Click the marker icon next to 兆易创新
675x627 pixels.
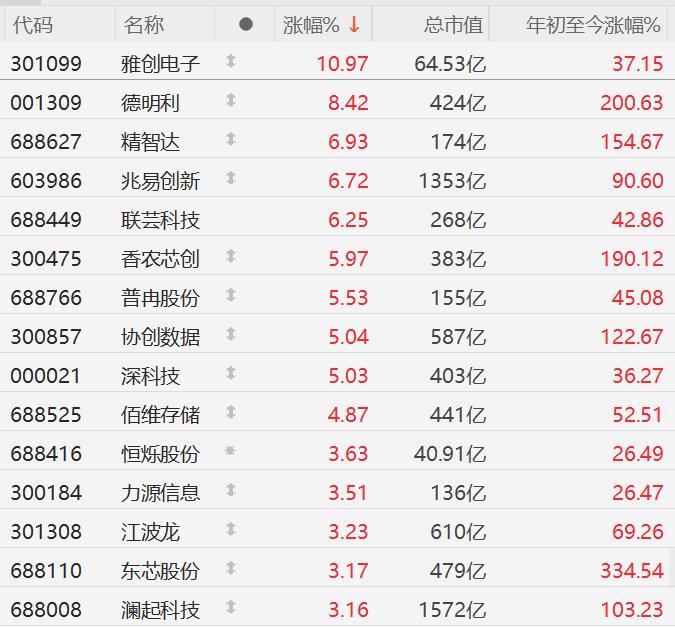point(231,178)
